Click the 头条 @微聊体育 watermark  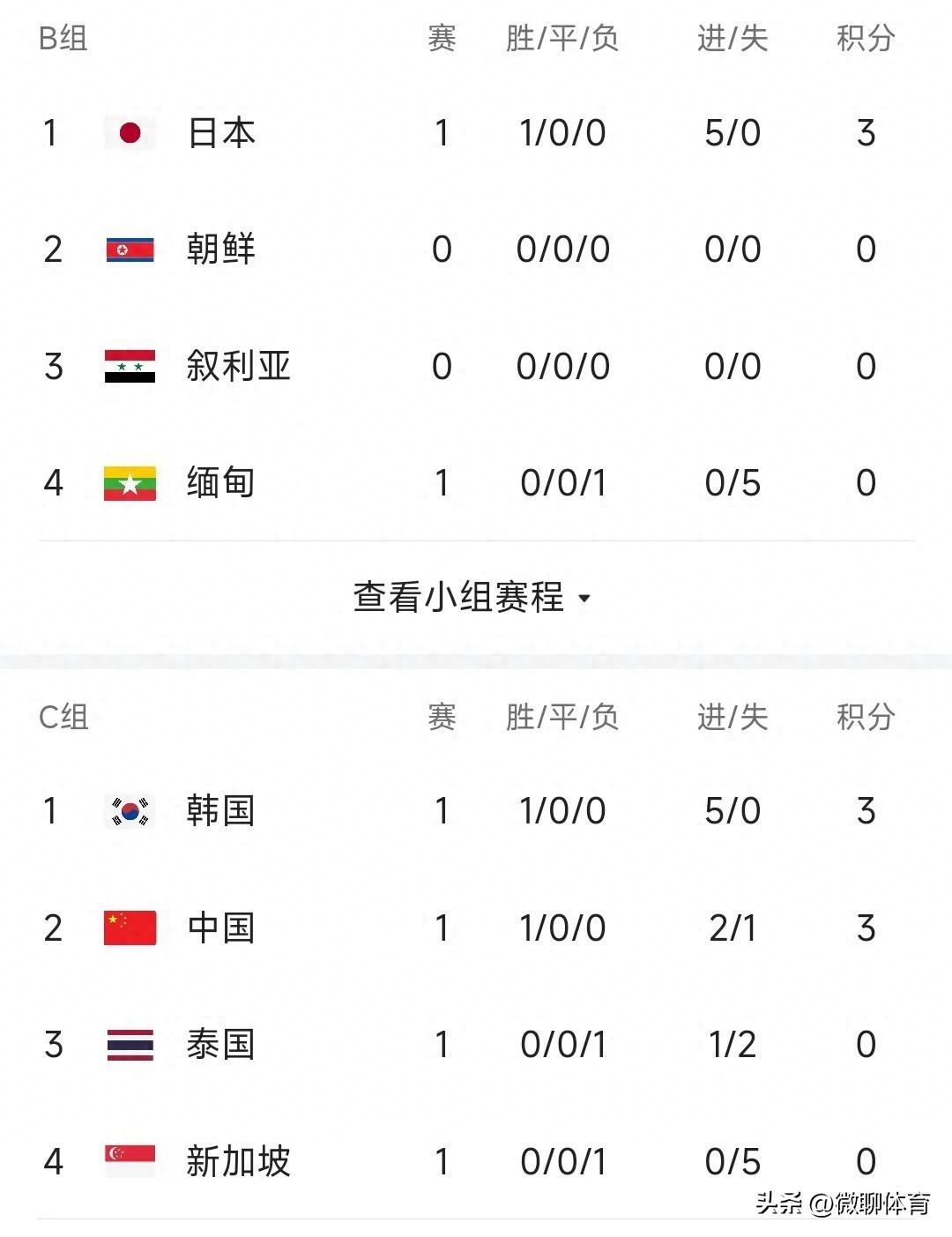(842, 1203)
